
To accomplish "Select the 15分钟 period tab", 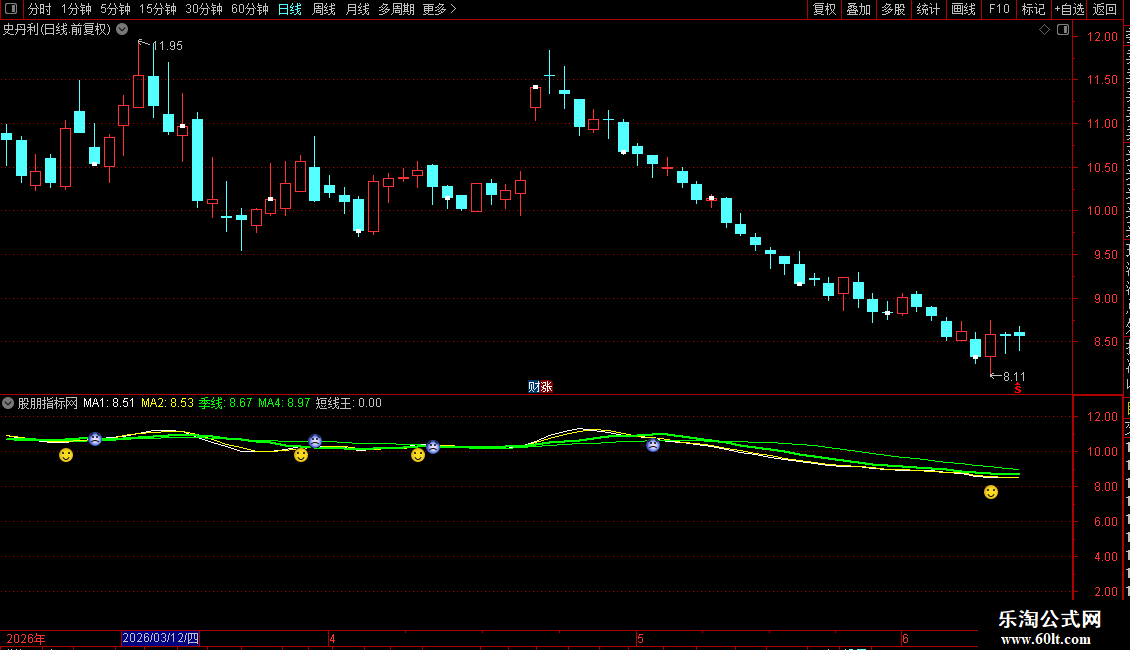I will tap(158, 9).
